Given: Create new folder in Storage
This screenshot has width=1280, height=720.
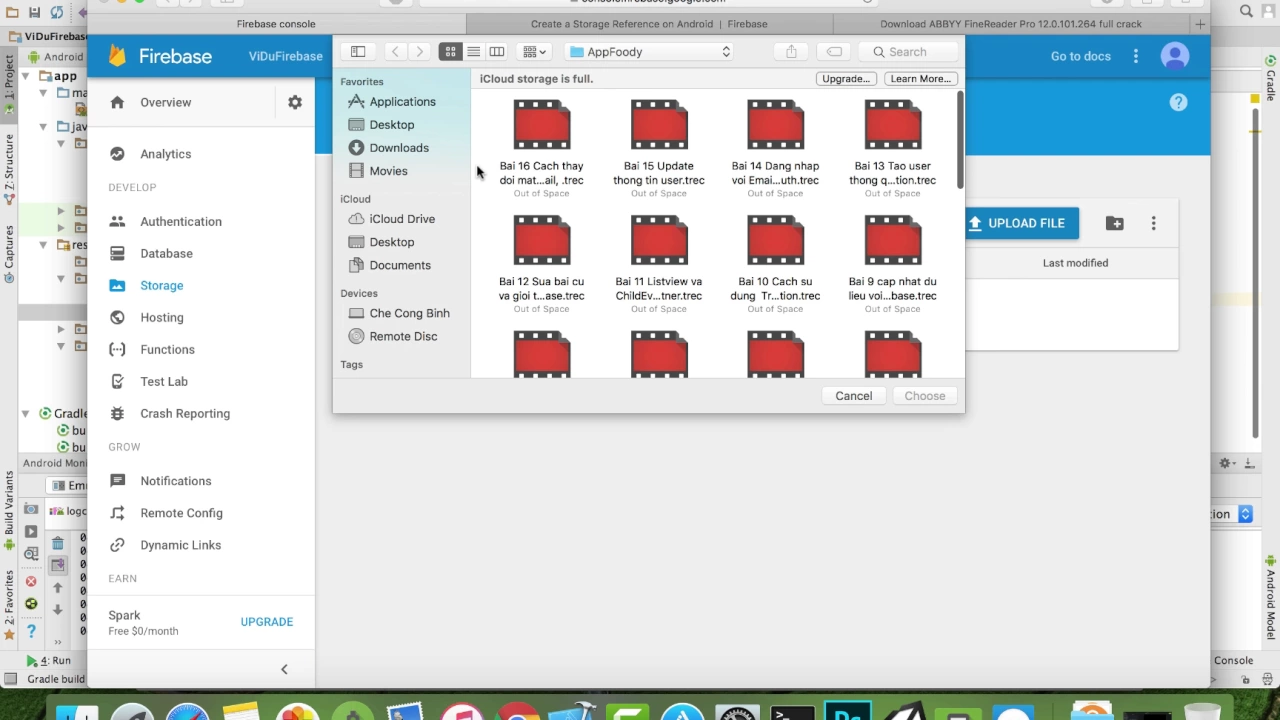Looking at the screenshot, I should [1114, 223].
